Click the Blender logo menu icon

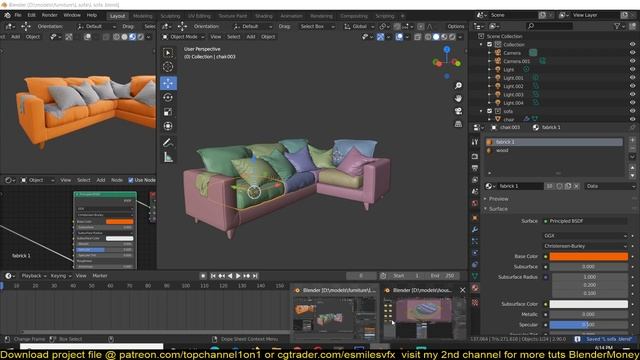click(7, 15)
